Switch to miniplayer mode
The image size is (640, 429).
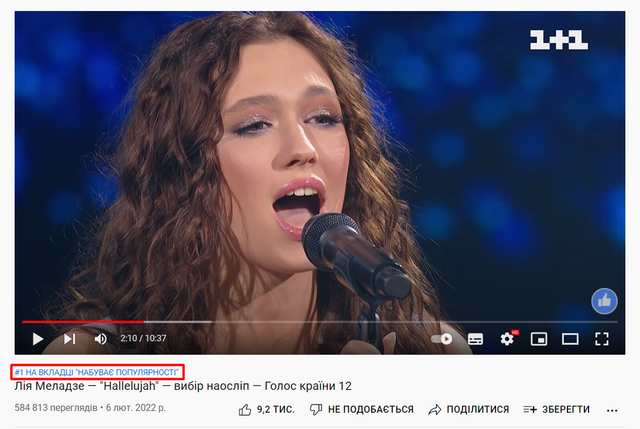(539, 339)
